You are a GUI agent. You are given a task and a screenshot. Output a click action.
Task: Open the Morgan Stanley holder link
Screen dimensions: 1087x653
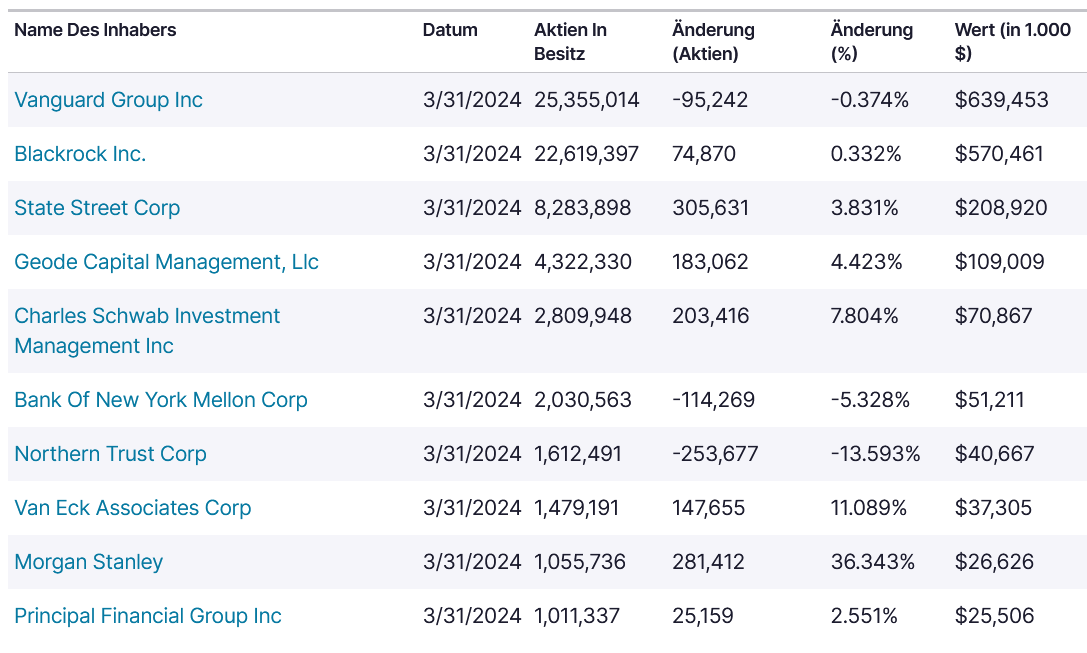click(x=88, y=562)
